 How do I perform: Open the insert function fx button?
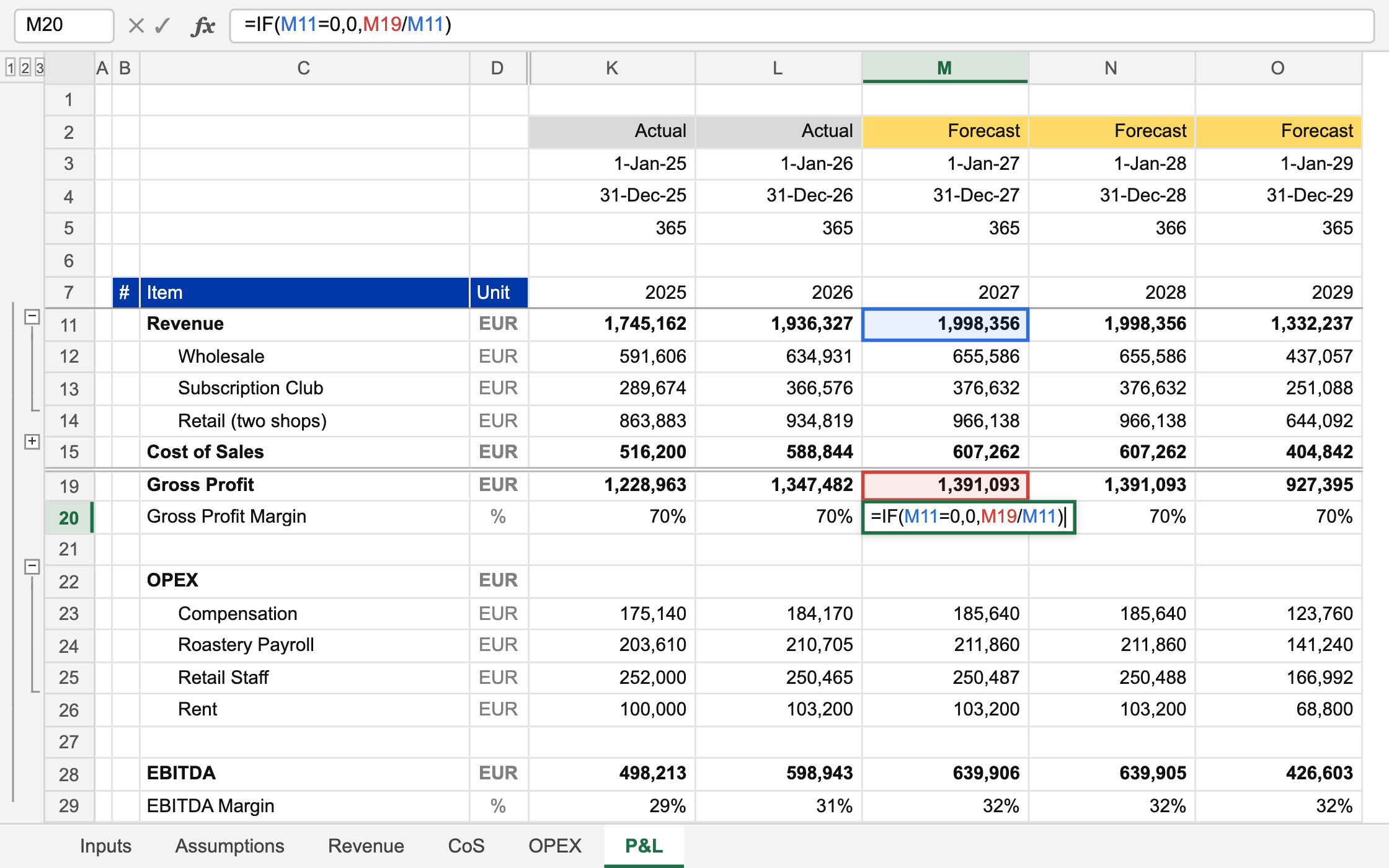coord(203,26)
